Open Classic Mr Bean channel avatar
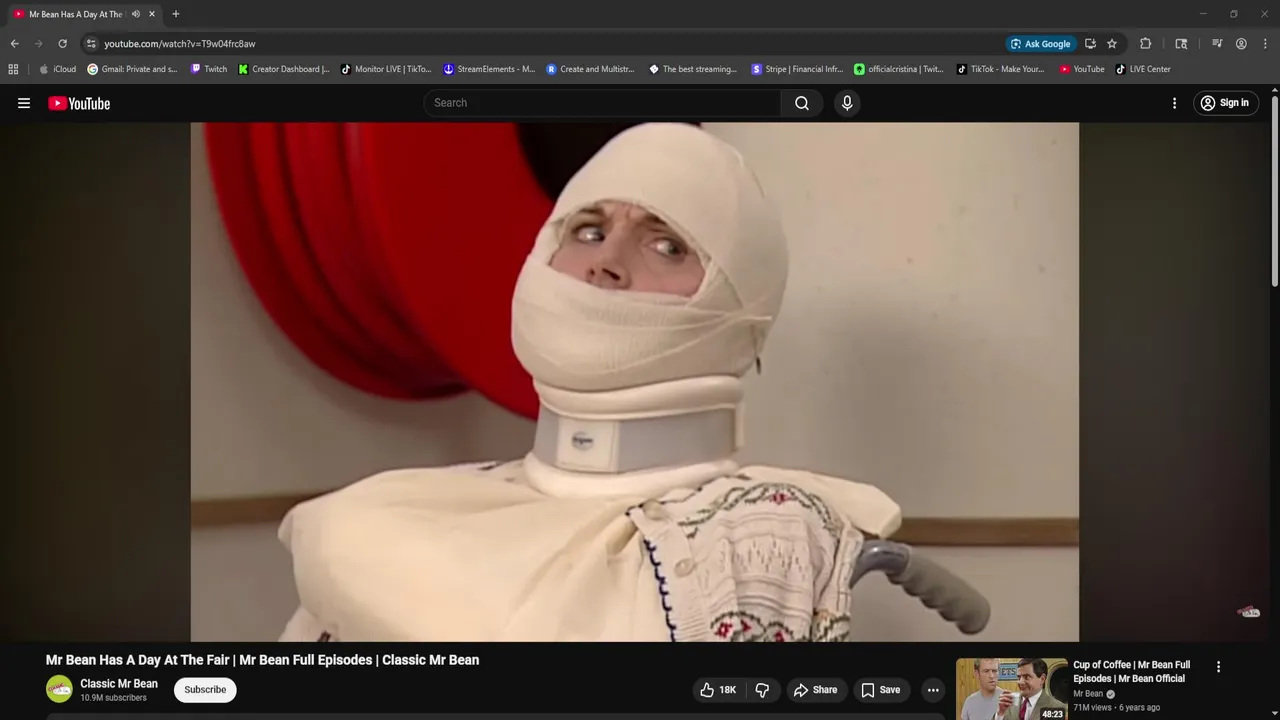The image size is (1280, 720). pyautogui.click(x=59, y=689)
